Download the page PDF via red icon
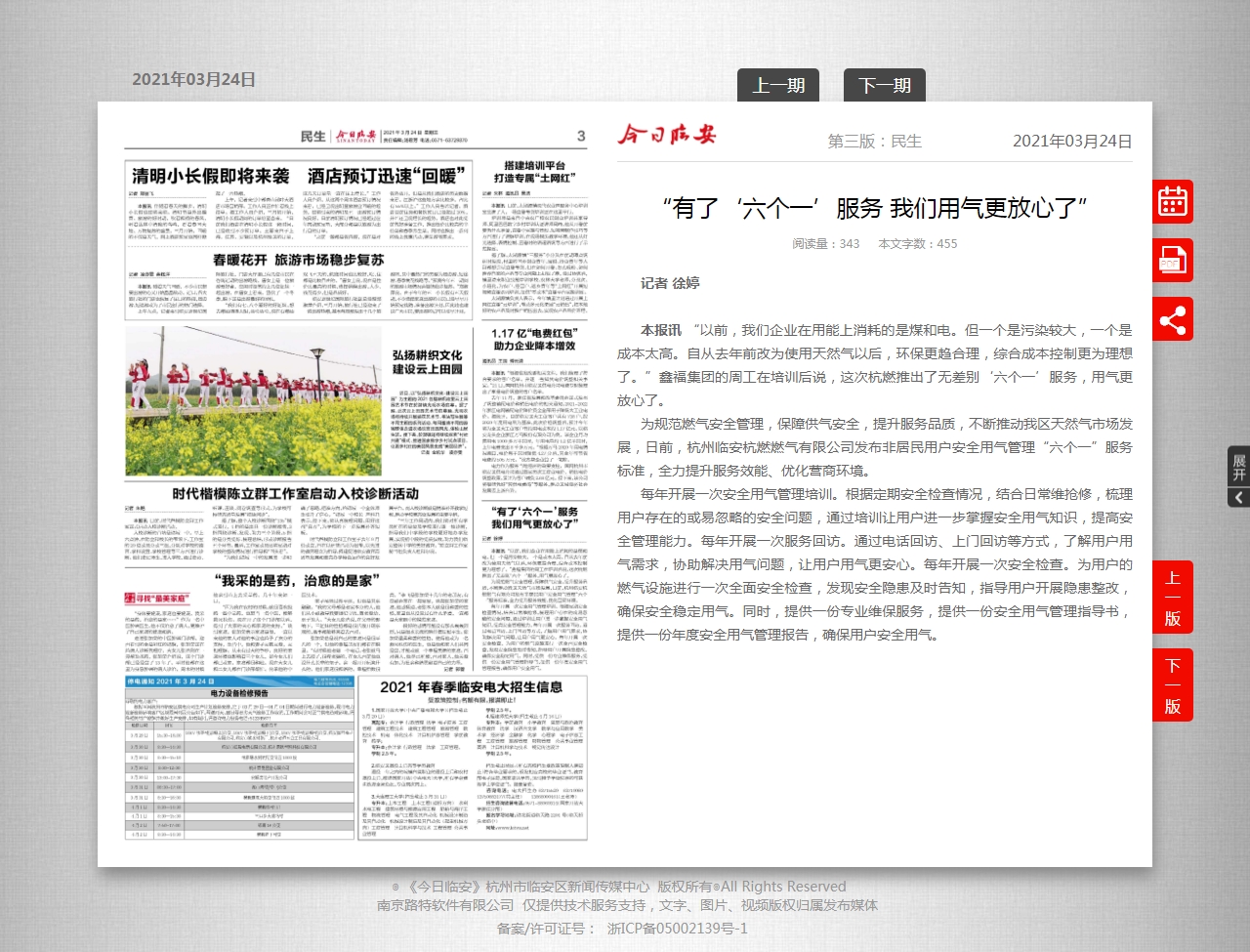This screenshot has width=1250, height=952. (x=1172, y=261)
